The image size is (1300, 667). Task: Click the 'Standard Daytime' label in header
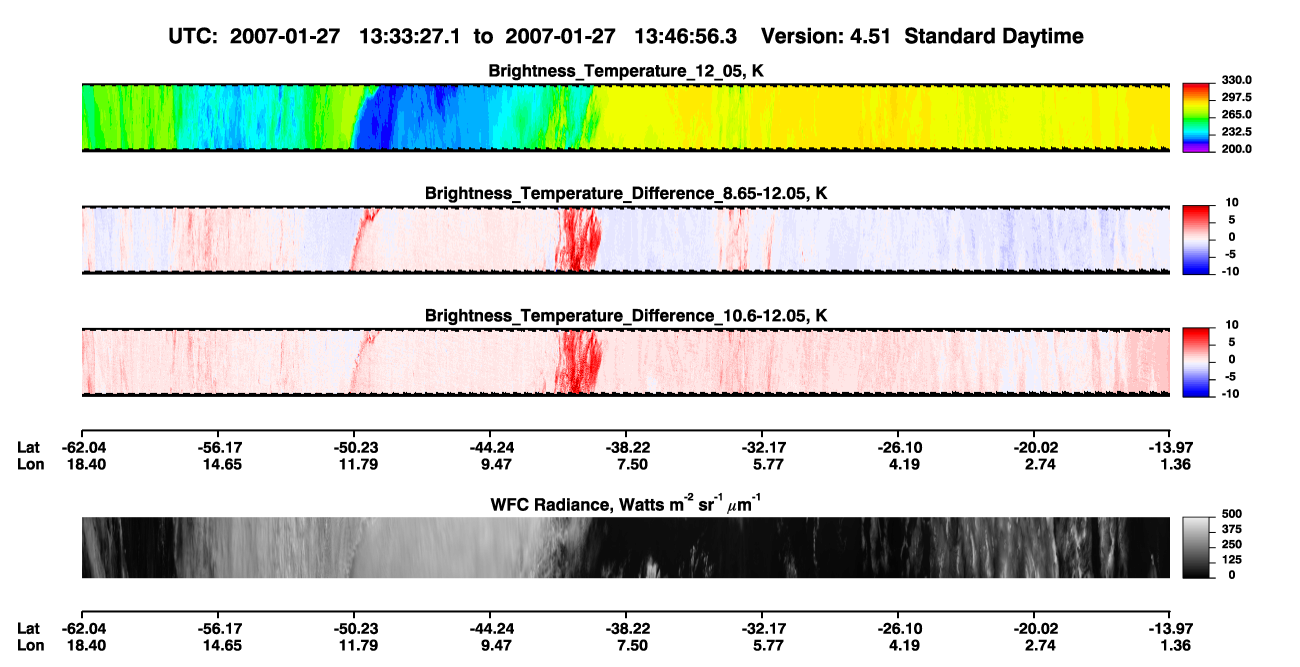[x=992, y=36]
